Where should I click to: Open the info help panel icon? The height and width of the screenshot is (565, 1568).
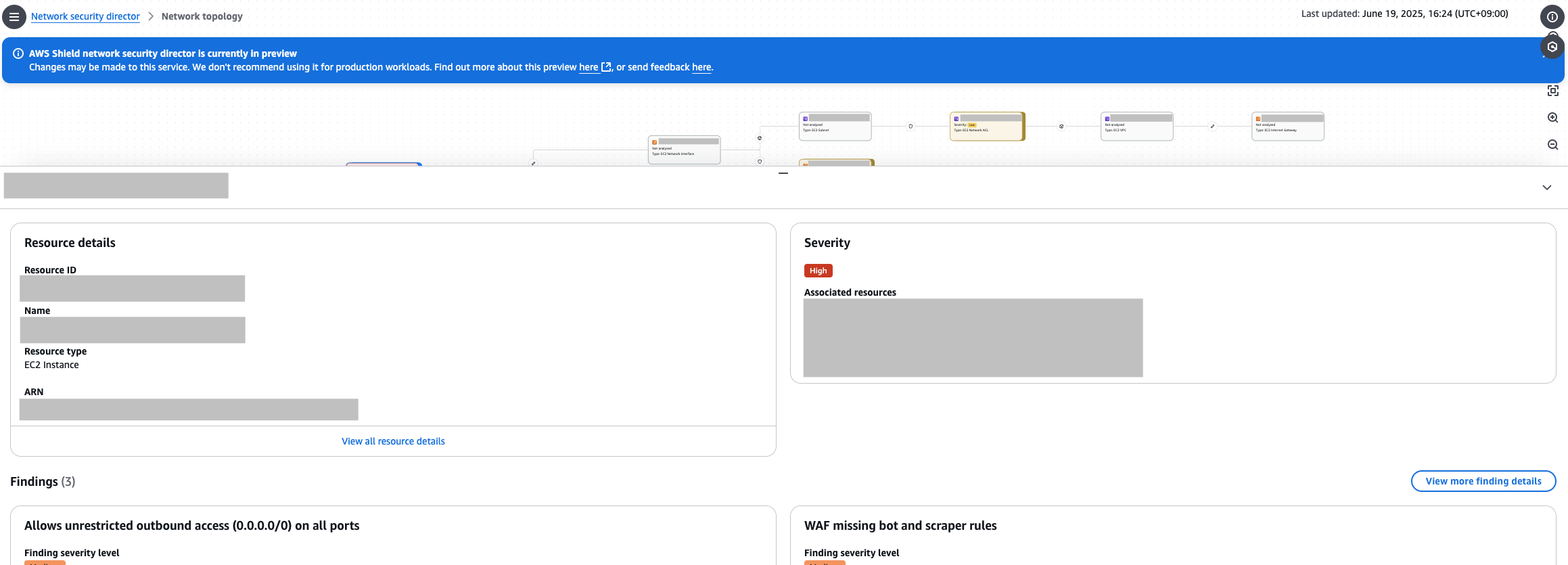[1552, 17]
